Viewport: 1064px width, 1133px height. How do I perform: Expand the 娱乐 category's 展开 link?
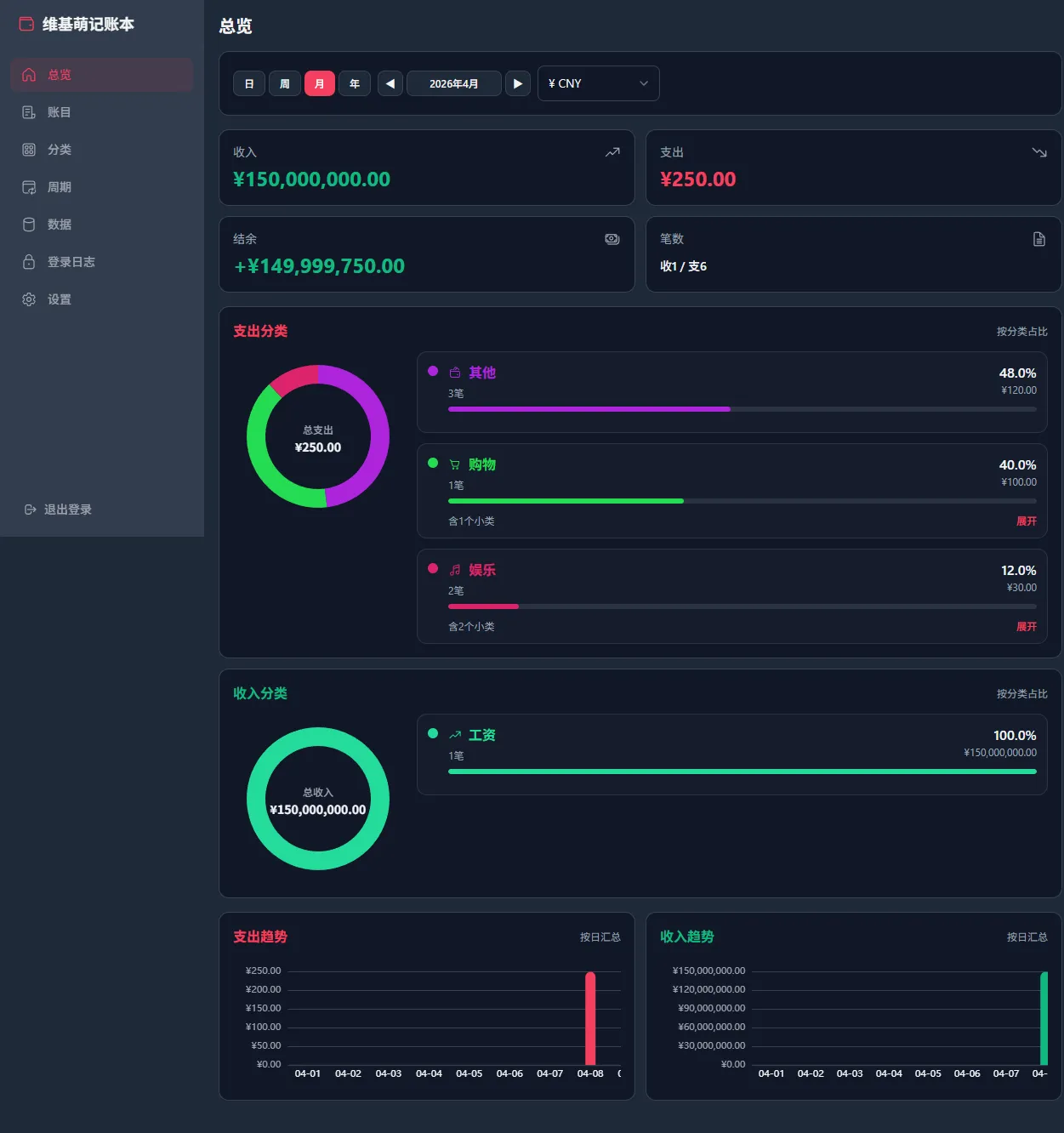(1026, 627)
